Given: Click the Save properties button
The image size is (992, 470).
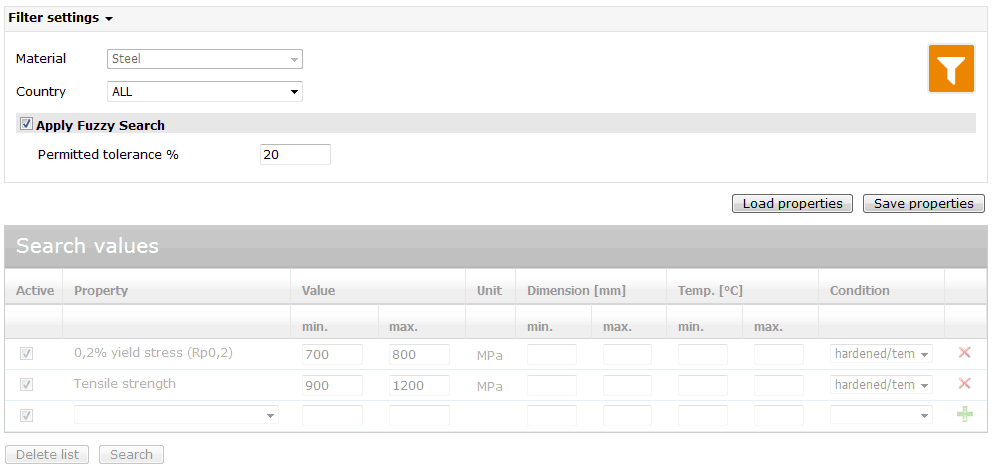Looking at the screenshot, I should (x=923, y=204).
